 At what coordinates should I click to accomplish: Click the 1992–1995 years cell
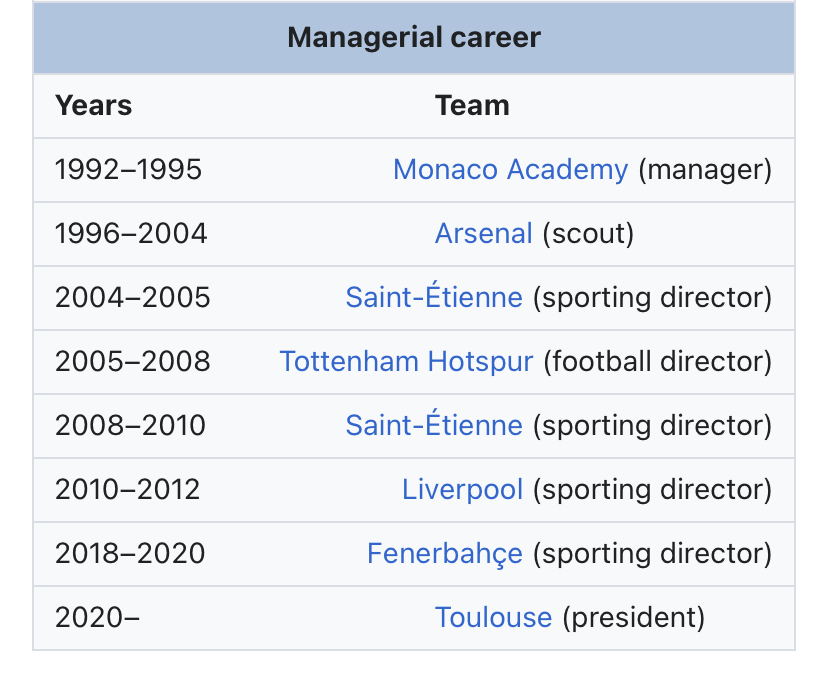pos(128,170)
